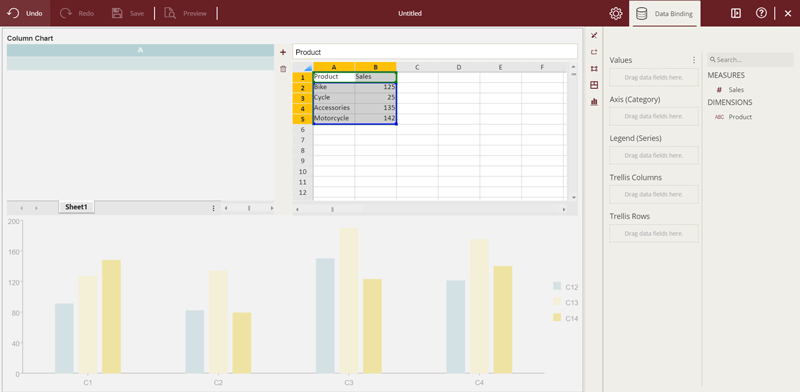This screenshot has height=392, width=800.
Task: Open the Values three-dot options menu
Action: point(694,60)
